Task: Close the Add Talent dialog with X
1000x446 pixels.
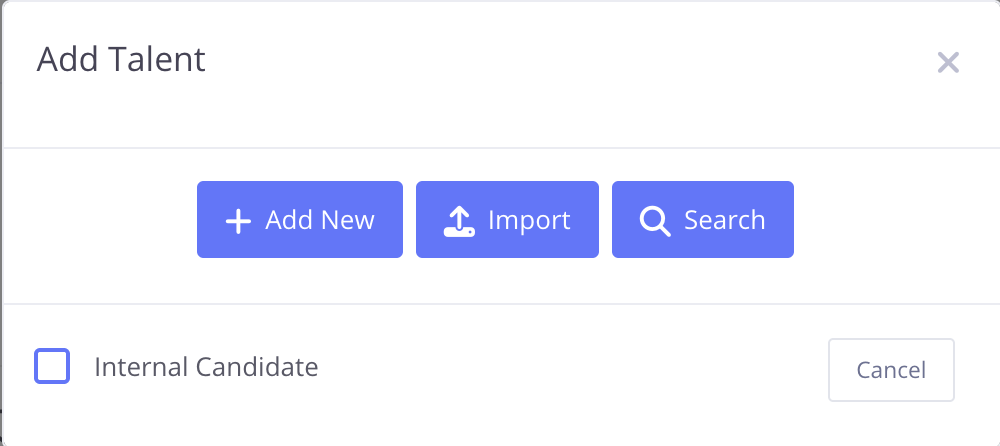Action: 948,63
